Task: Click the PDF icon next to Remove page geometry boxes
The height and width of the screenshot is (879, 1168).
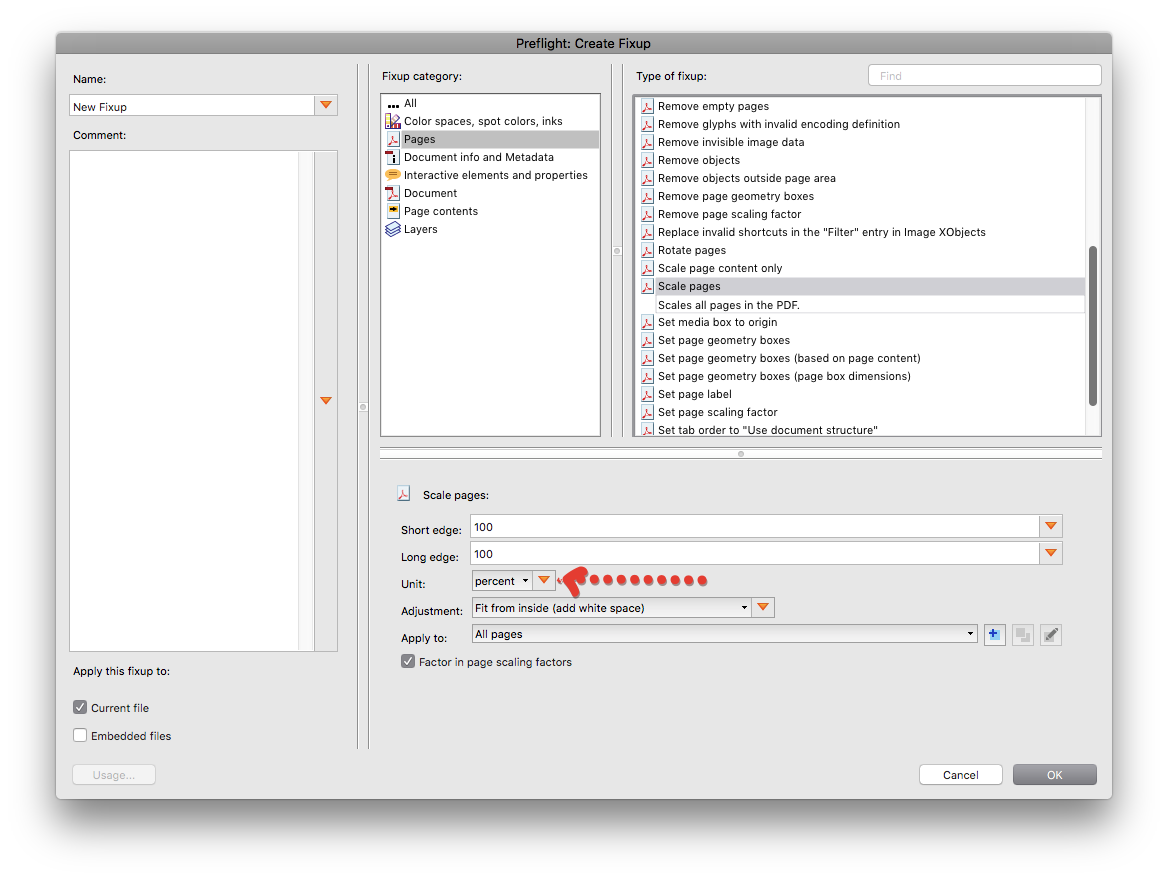Action: pos(647,197)
